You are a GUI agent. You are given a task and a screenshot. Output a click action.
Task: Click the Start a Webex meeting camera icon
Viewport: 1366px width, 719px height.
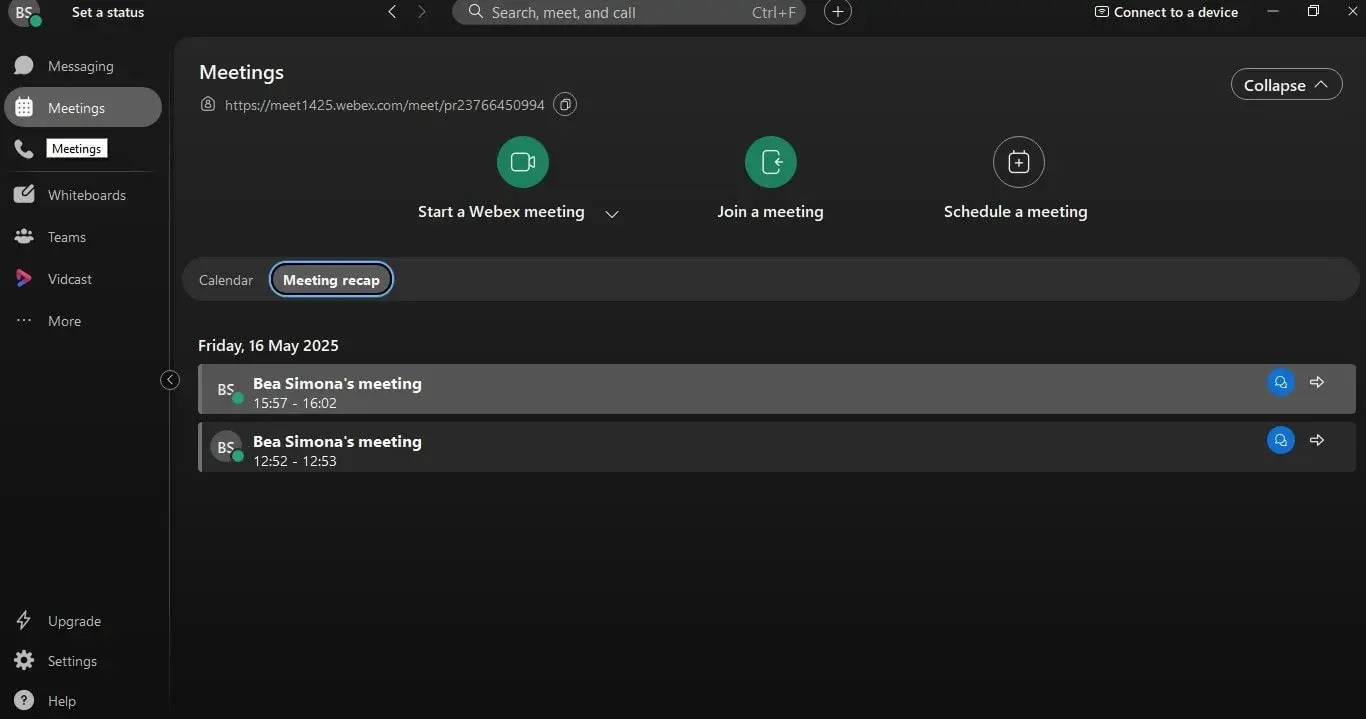[x=522, y=162]
